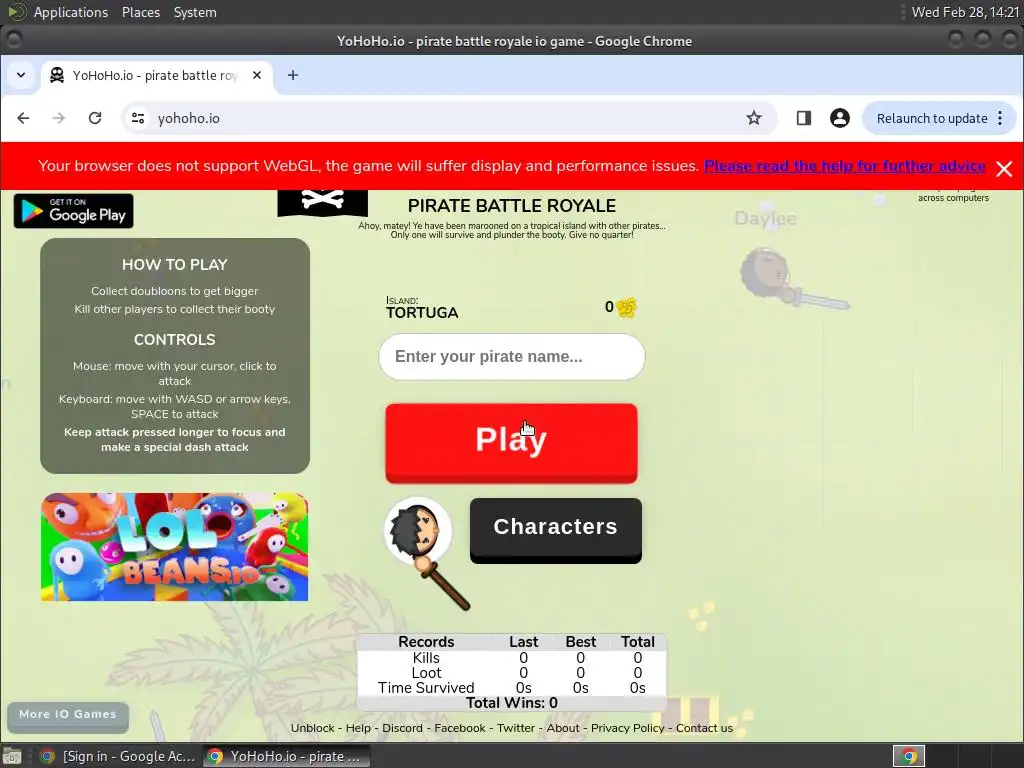Open the Facebook footer link
This screenshot has width=1024, height=768.
tap(460, 728)
